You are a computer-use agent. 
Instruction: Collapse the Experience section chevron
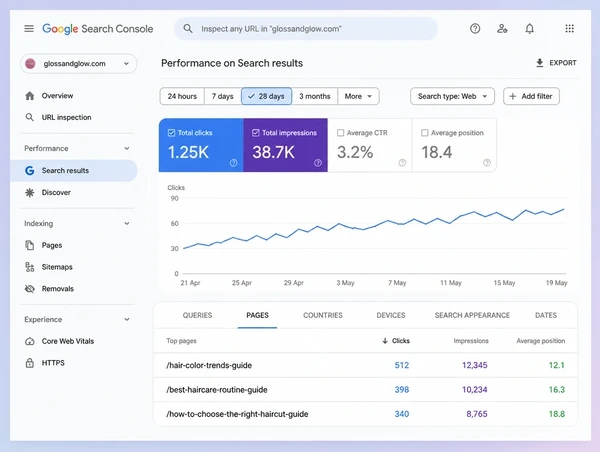pyautogui.click(x=127, y=320)
